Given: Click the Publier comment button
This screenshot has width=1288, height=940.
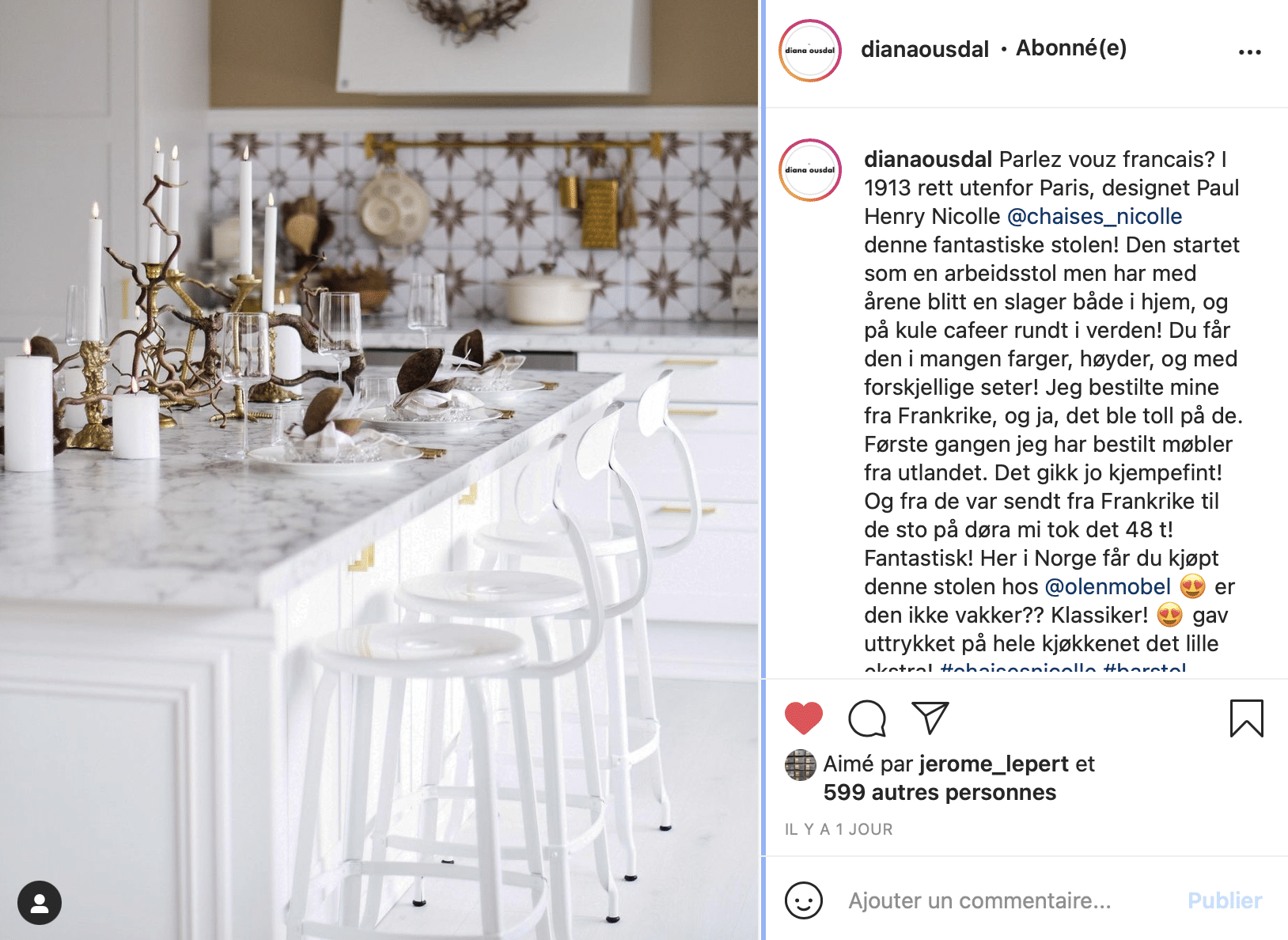Looking at the screenshot, I should 1225,900.
